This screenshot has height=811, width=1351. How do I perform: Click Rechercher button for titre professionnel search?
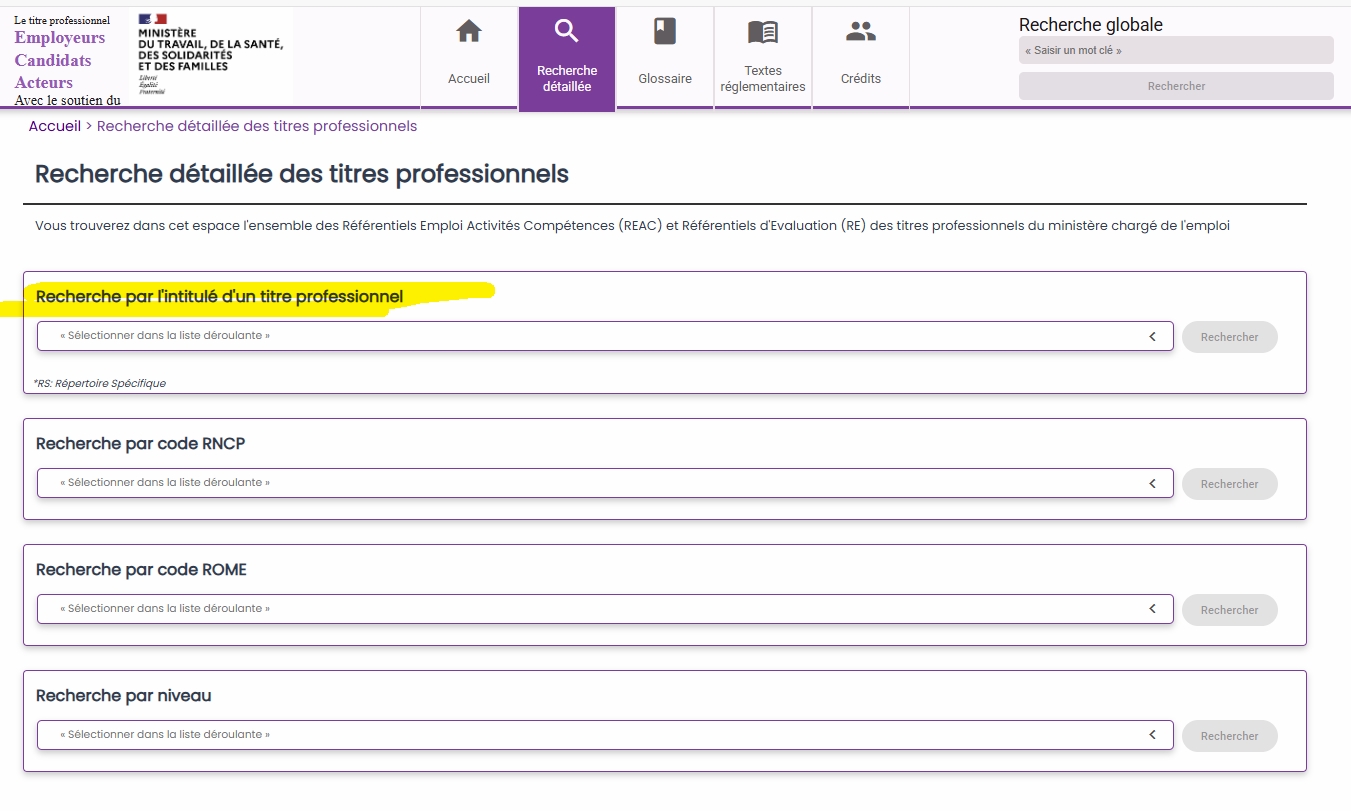(1229, 337)
